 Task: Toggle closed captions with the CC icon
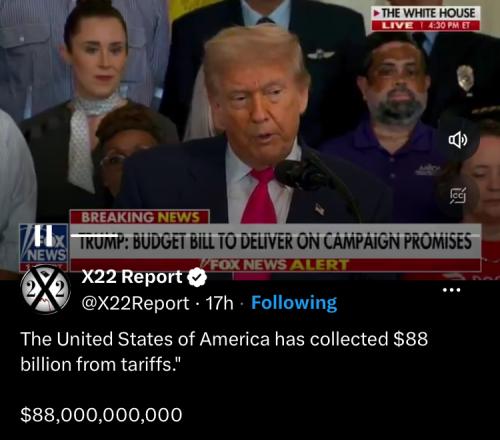point(458,196)
